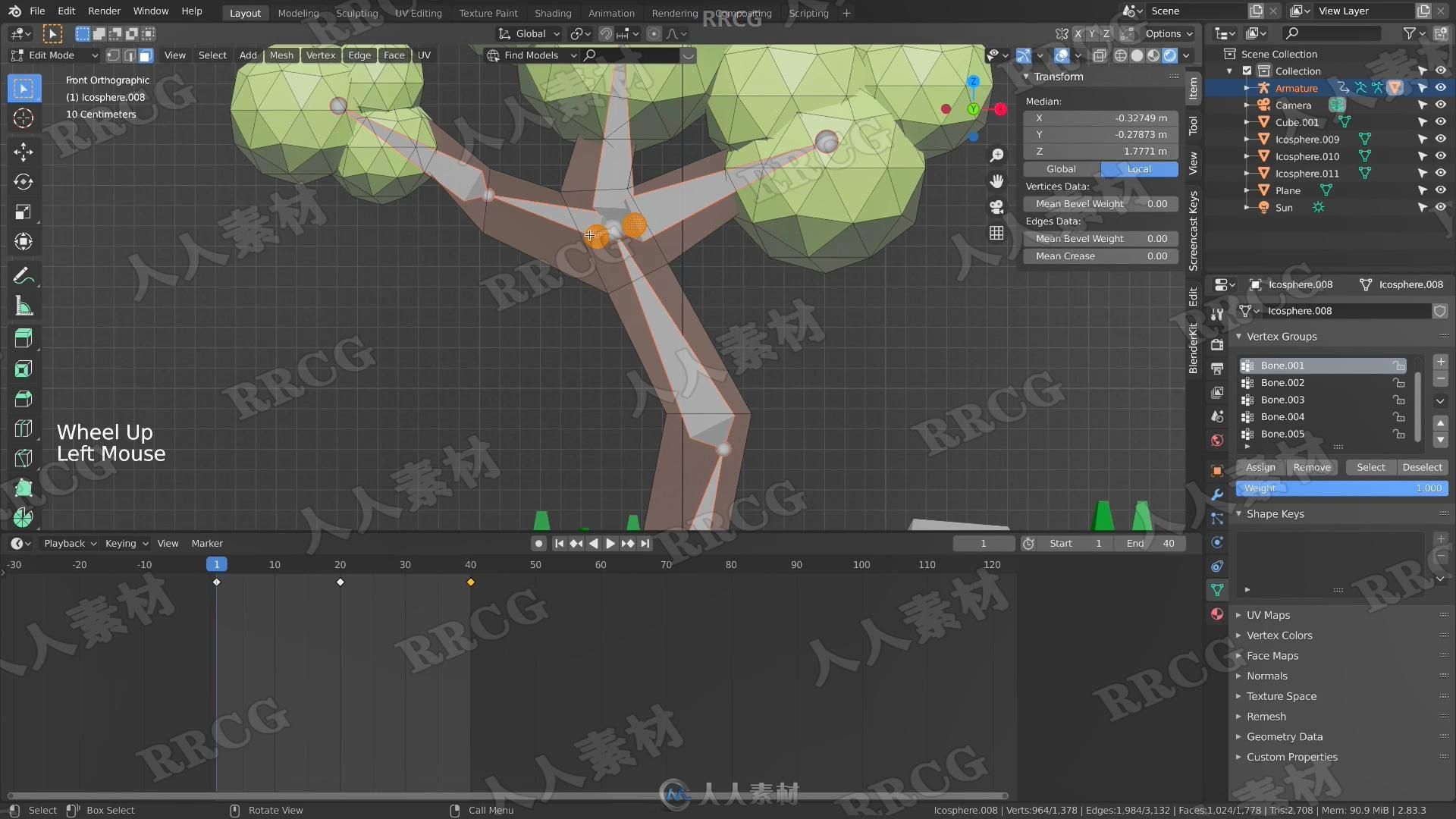The height and width of the screenshot is (819, 1456).
Task: Click Remove vertex group button
Action: 1312,468
